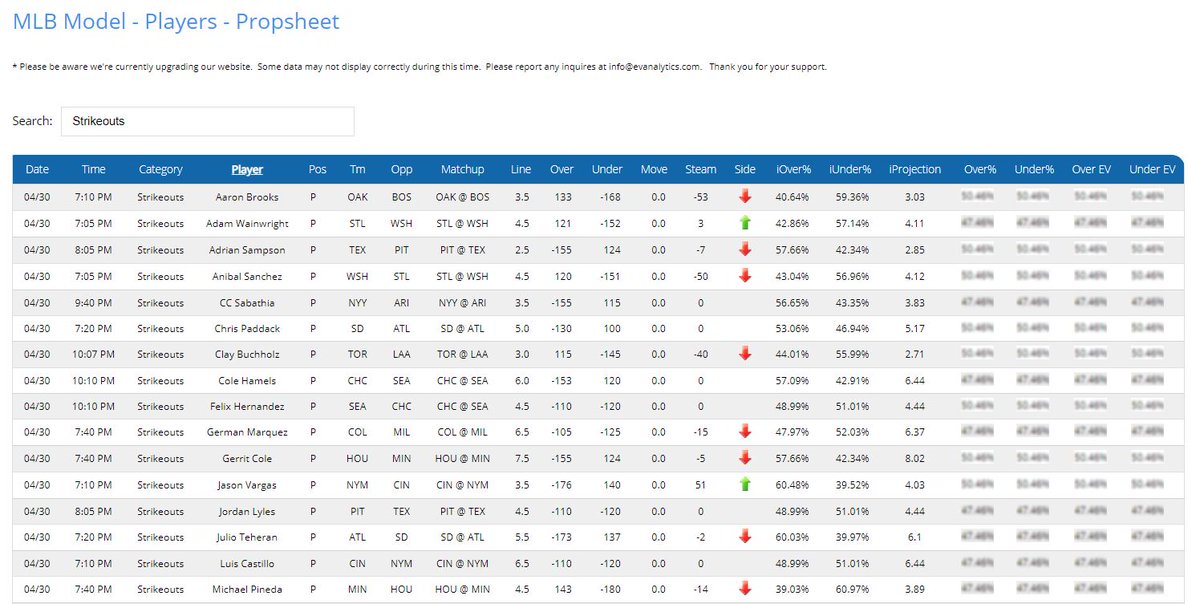This screenshot has height=604, width=1200.
Task: Sort by the Steam column header
Action: pyautogui.click(x=701, y=169)
